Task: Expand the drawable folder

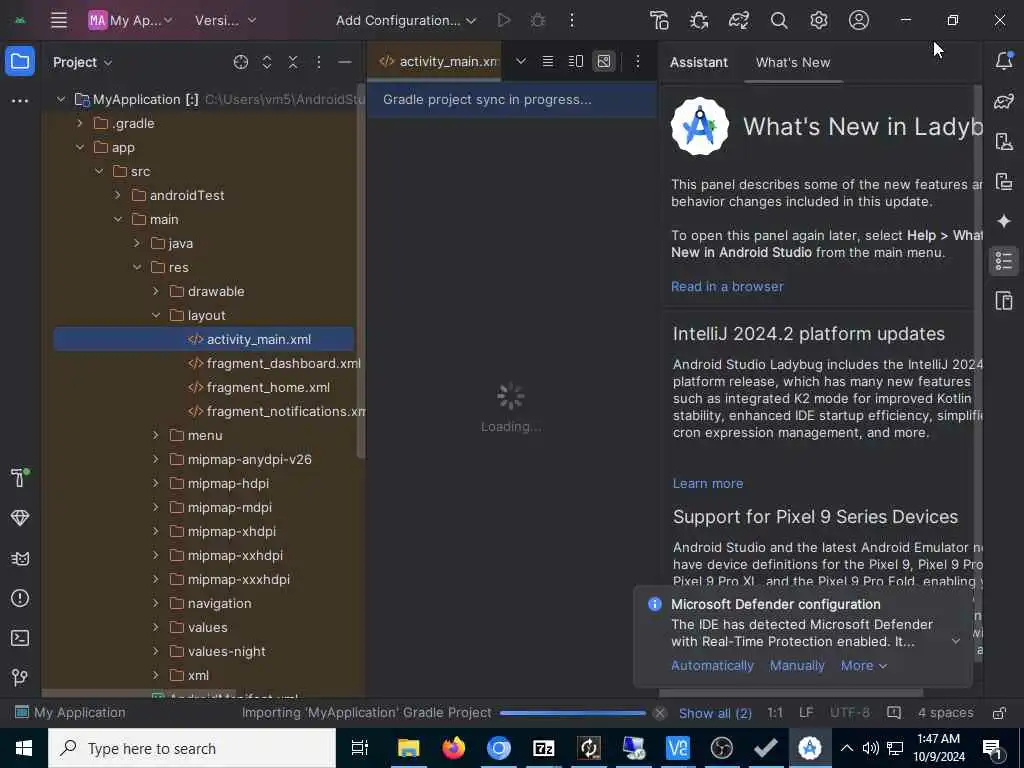Action: [155, 291]
